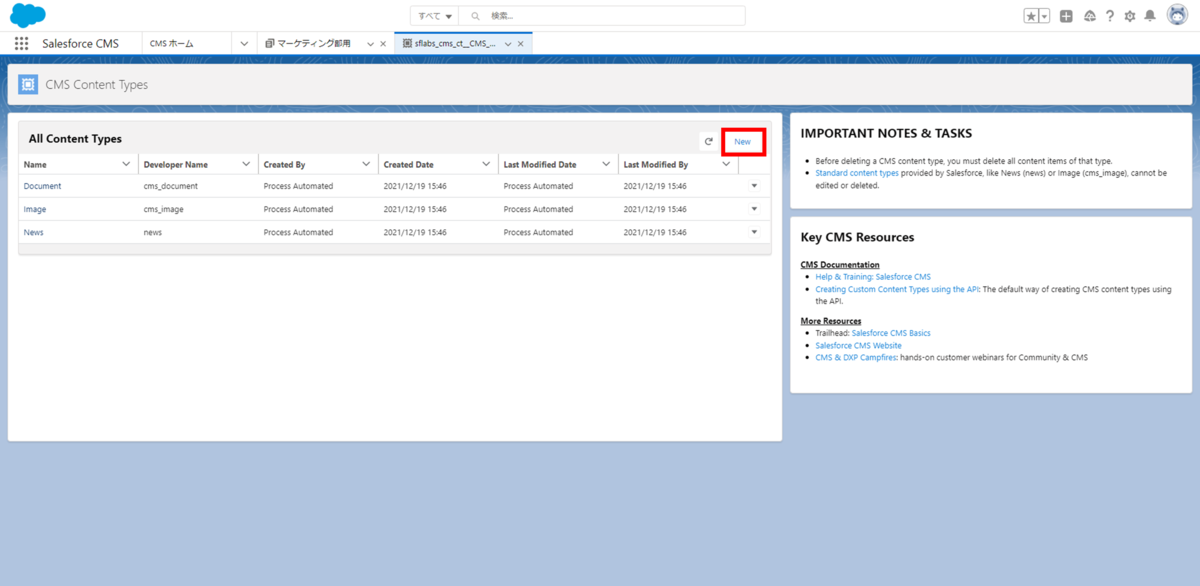Open the Document content type link
1200x586 pixels.
pyautogui.click(x=42, y=186)
